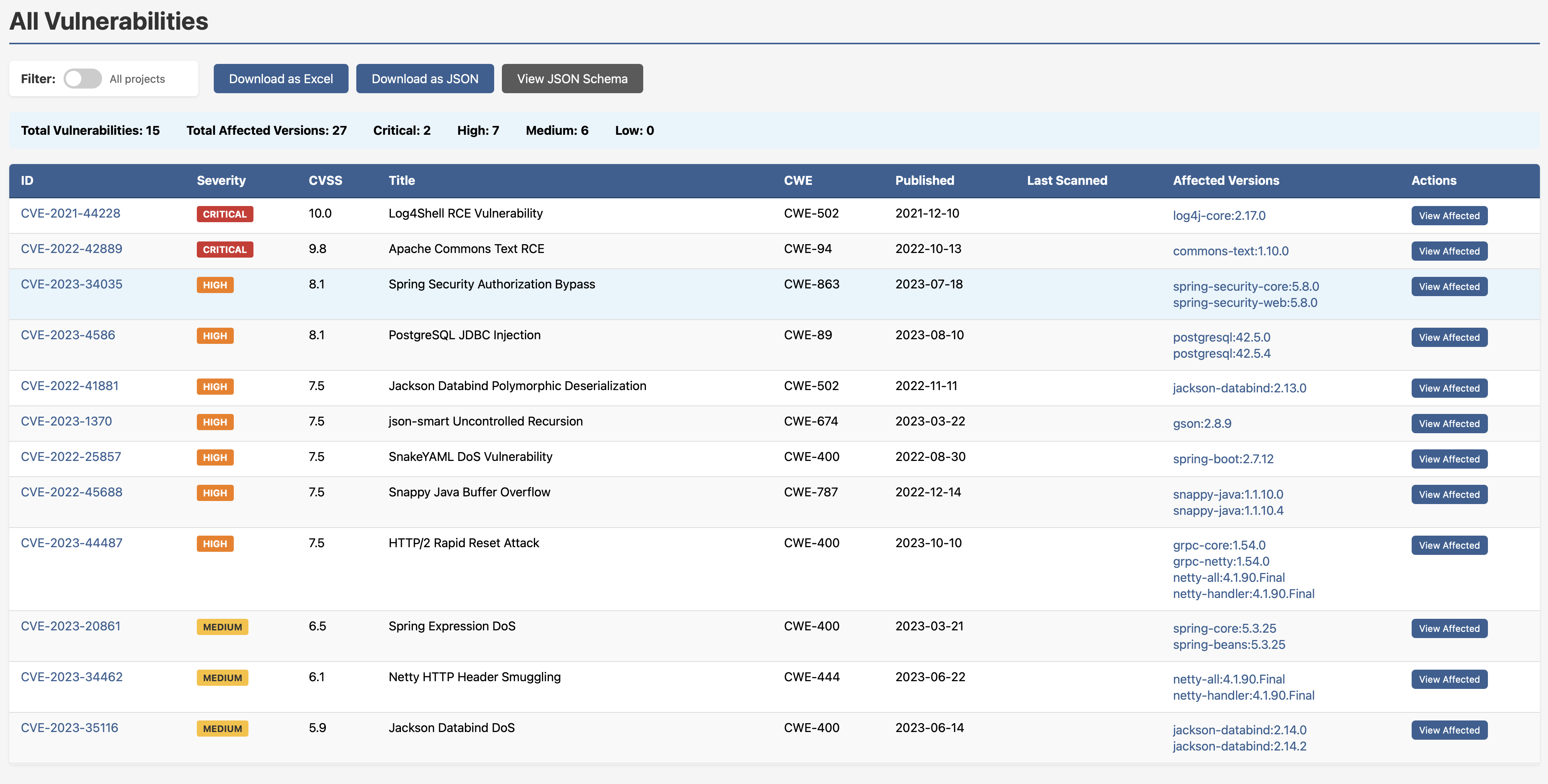
Task: Open the View JSON Schema dialog
Action: 572,78
